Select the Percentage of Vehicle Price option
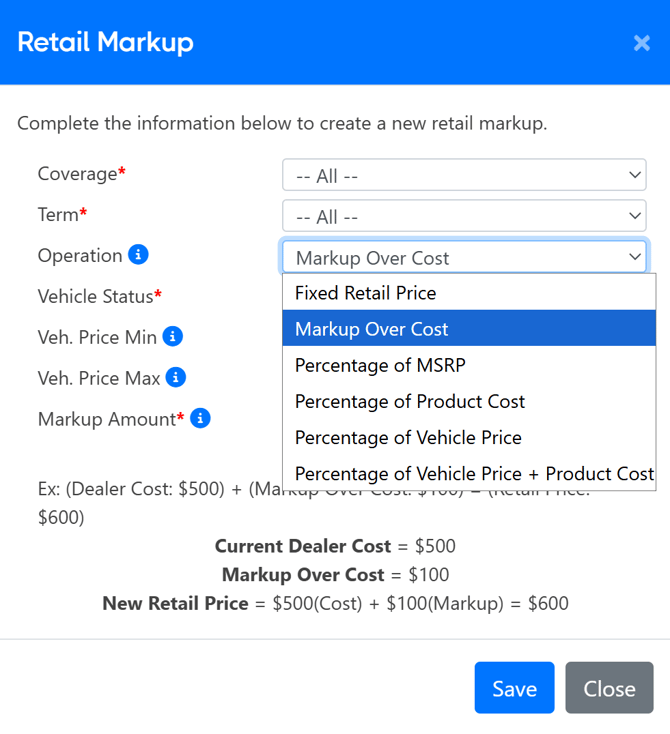 (408, 437)
